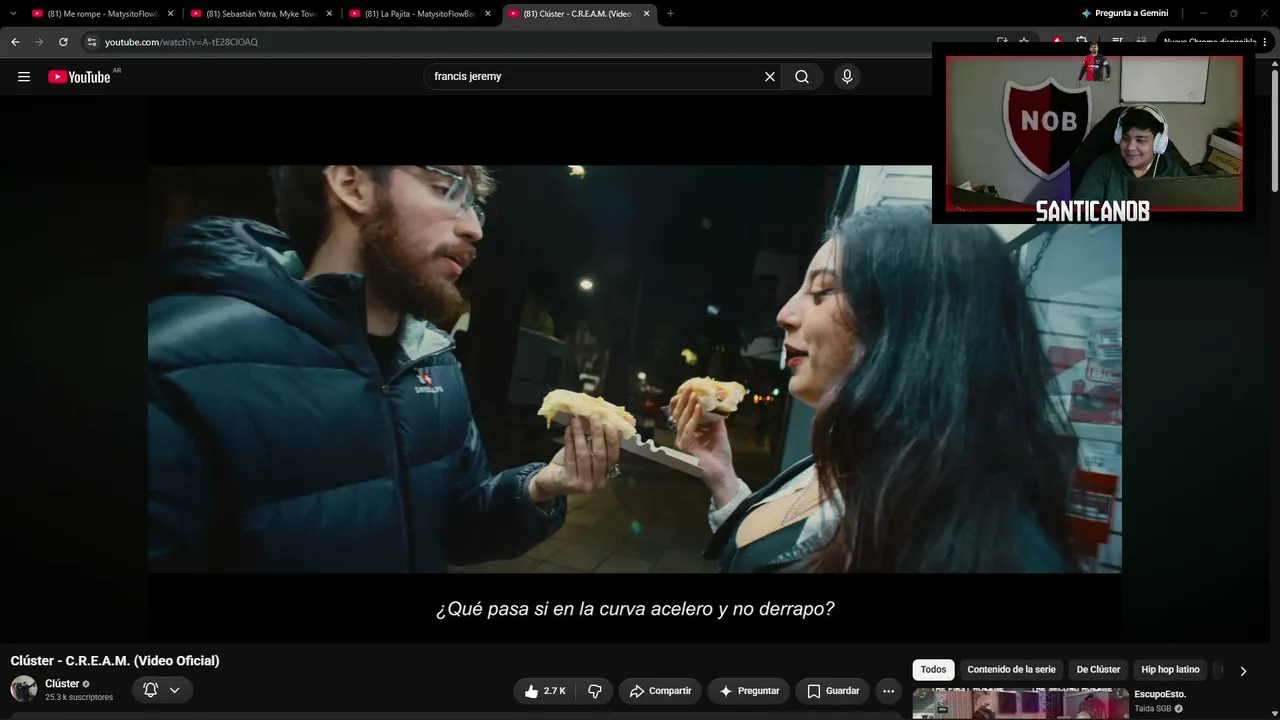
Task: Select the 'Clúster - C.R.E.A.M.' tab
Action: click(x=578, y=14)
